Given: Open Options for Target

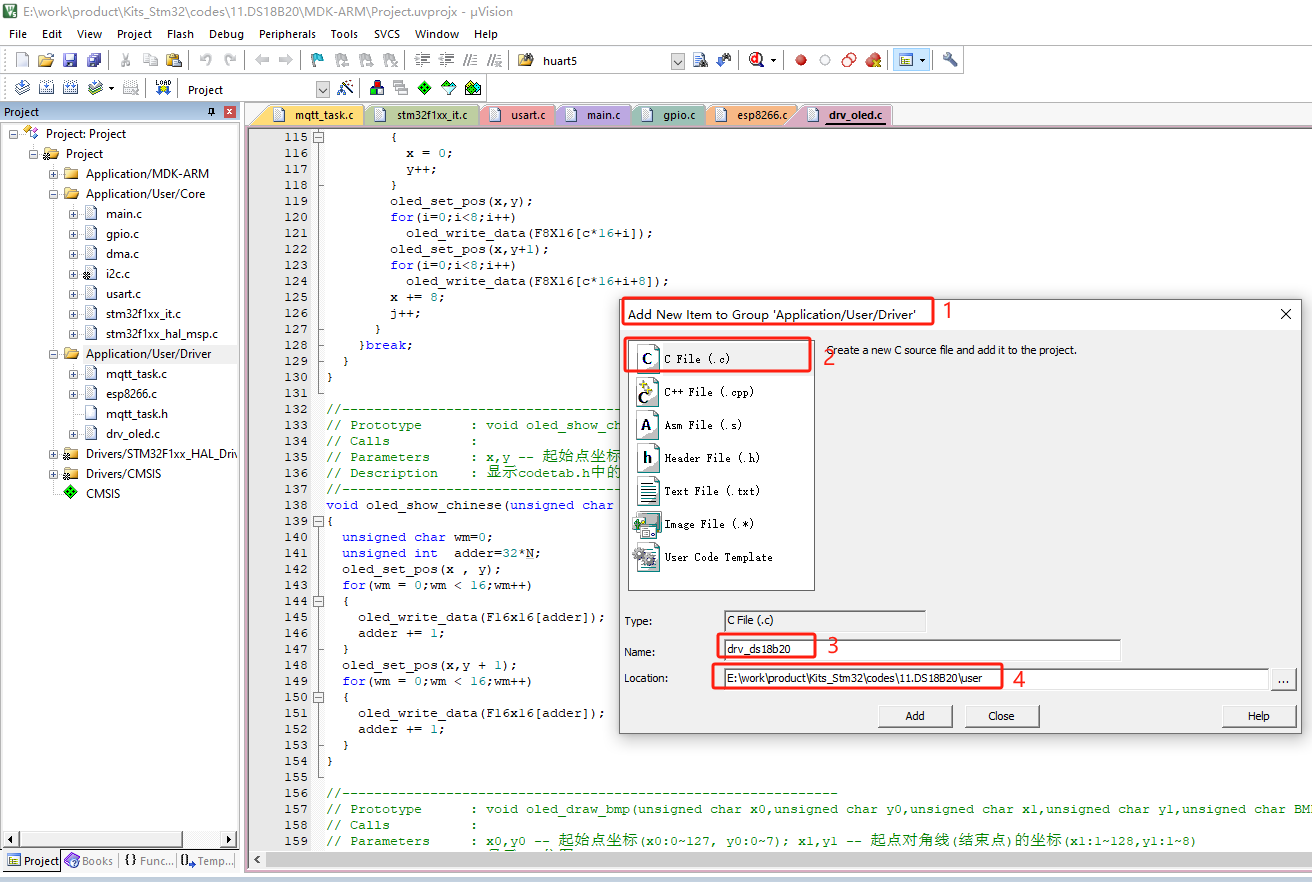Looking at the screenshot, I should coord(345,88).
